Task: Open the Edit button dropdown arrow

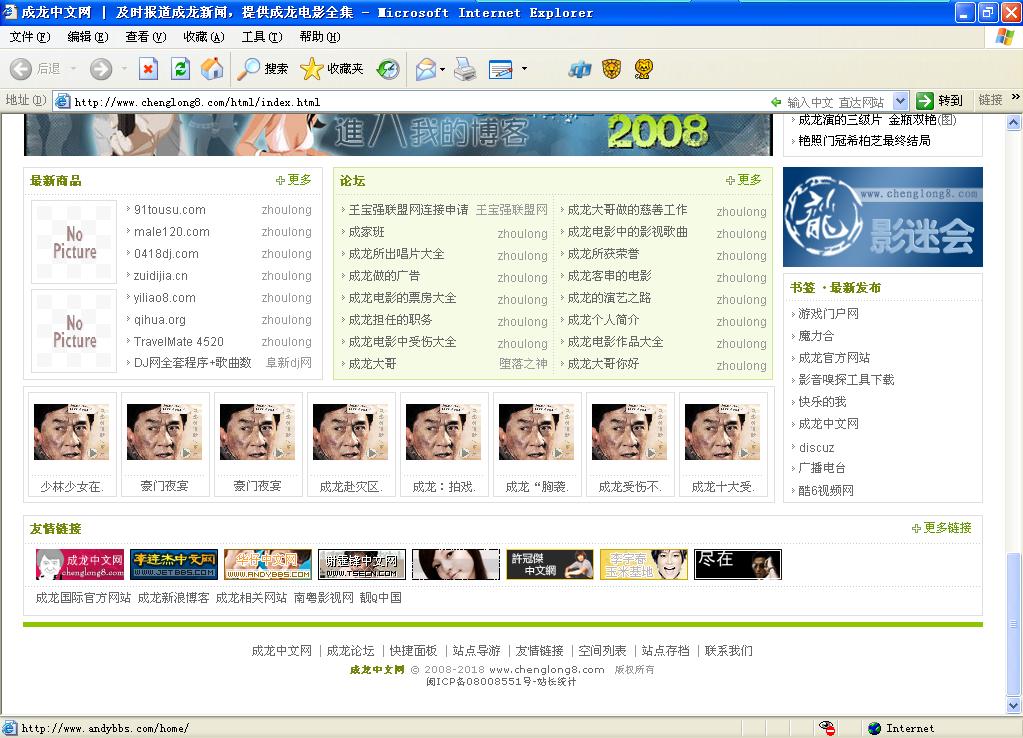Action: 524,69
